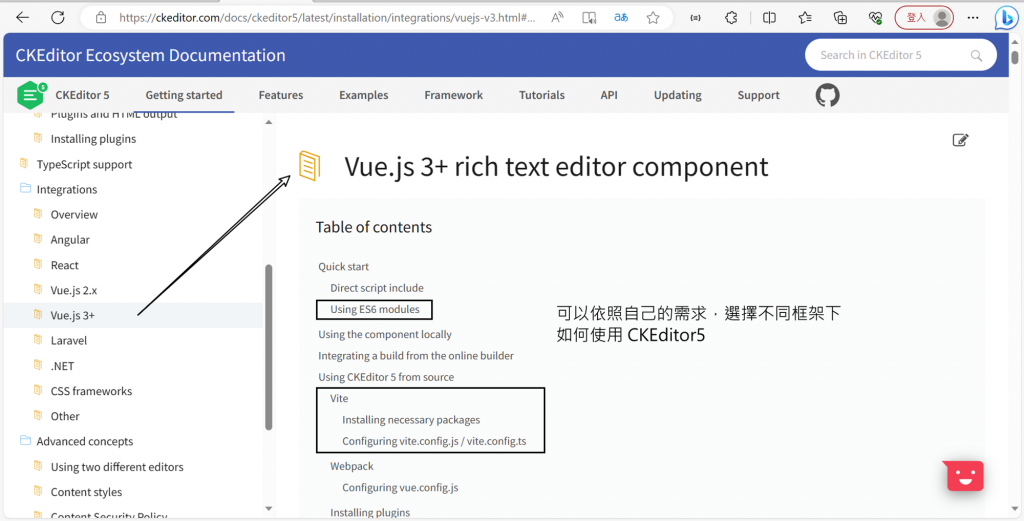This screenshot has height=521, width=1024.
Task: Click the profile sign-in button
Action: tap(924, 18)
